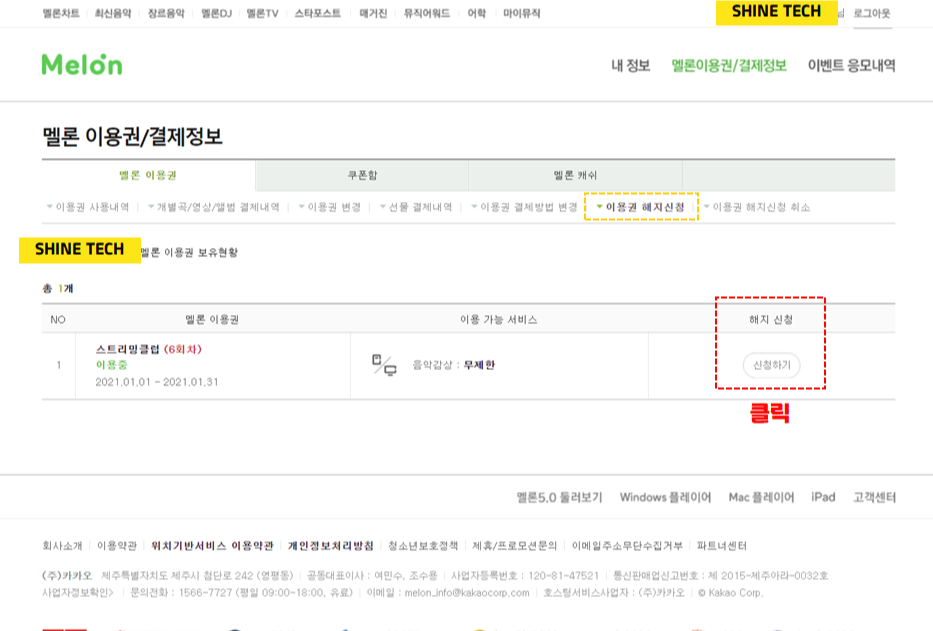Open the iPad link
Screen dimensions: 933x631
pos(824,497)
